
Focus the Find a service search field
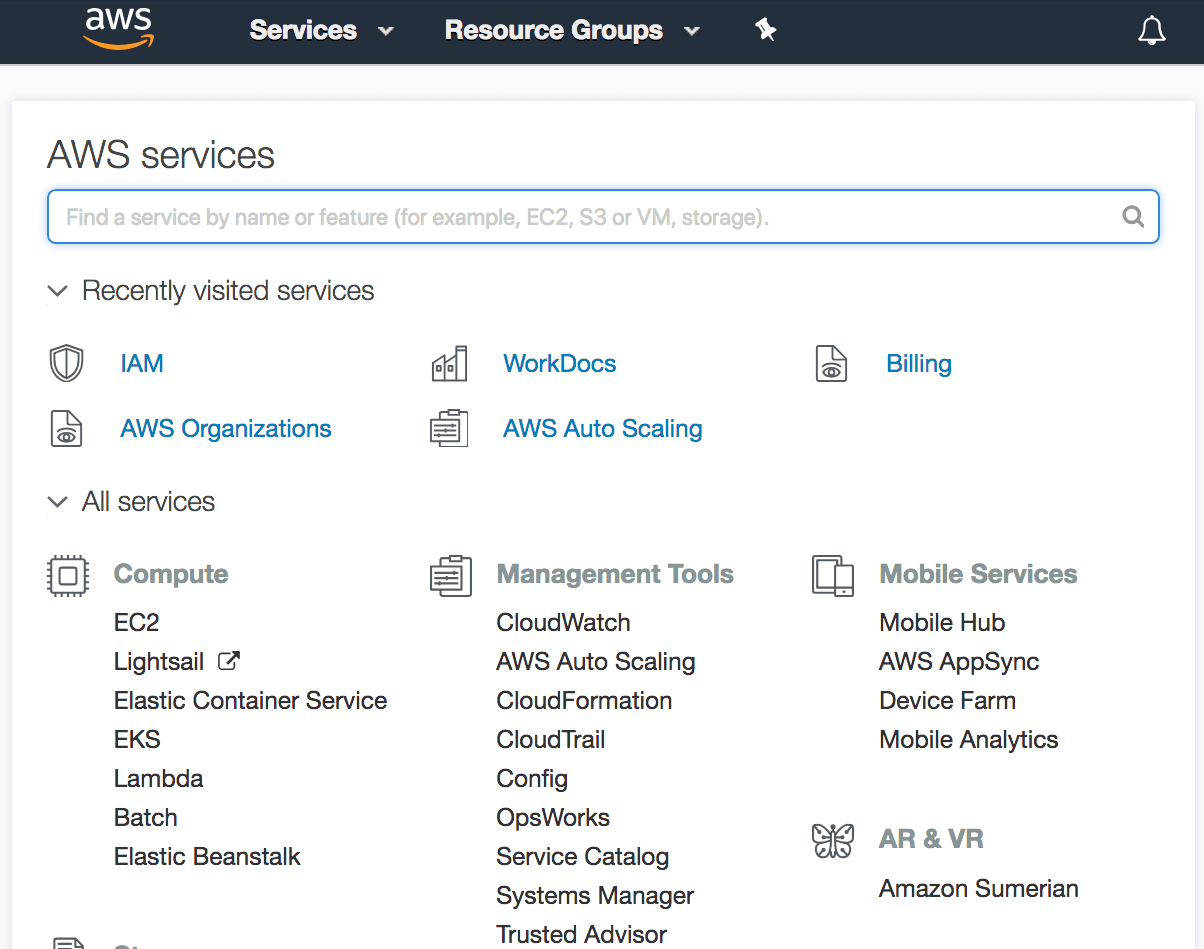tap(603, 216)
